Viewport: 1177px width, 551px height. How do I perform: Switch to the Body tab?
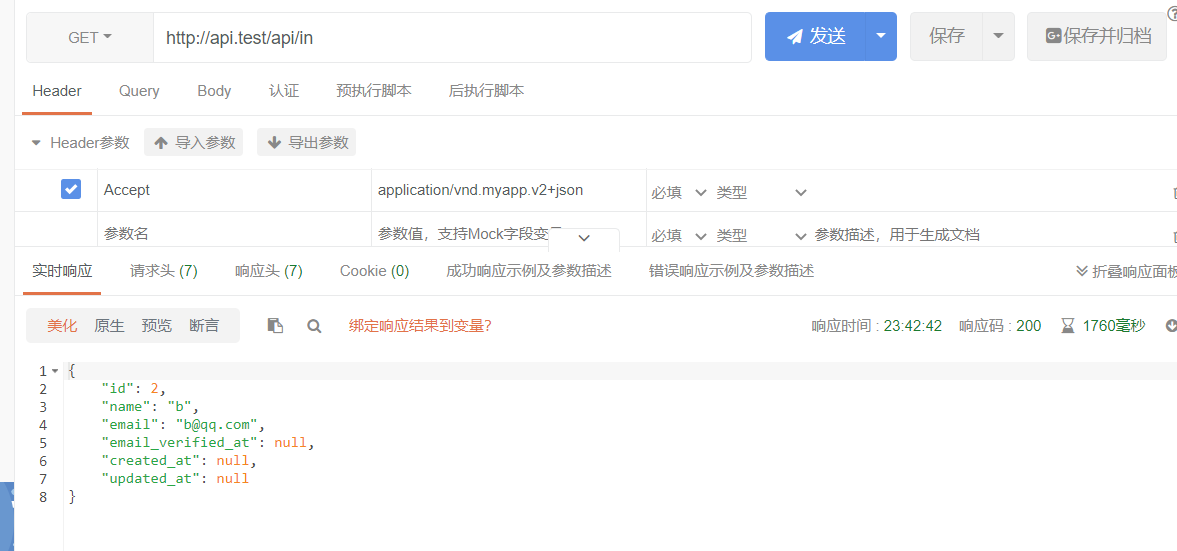point(214,91)
